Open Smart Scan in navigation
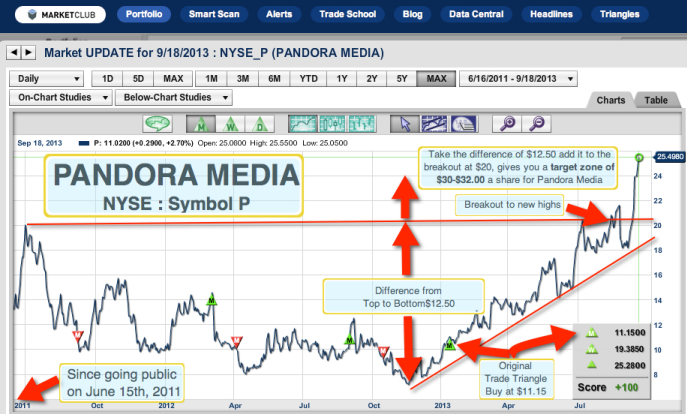The width and height of the screenshot is (687, 414). [x=214, y=14]
